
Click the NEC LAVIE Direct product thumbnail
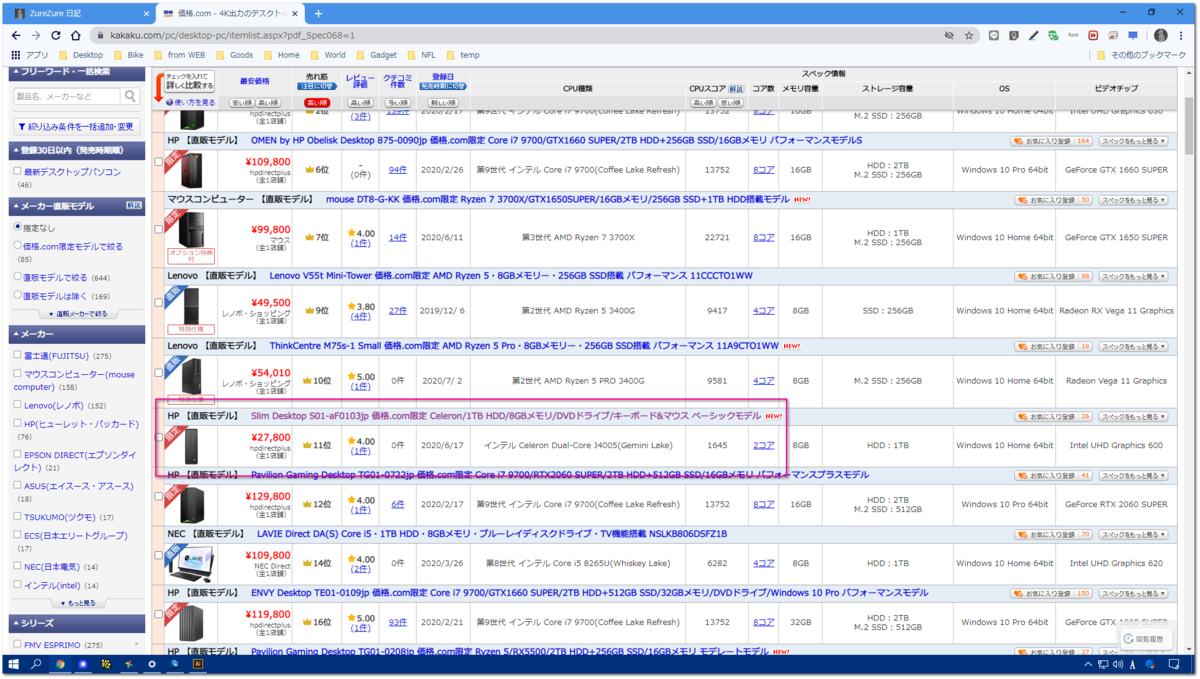tap(191, 563)
